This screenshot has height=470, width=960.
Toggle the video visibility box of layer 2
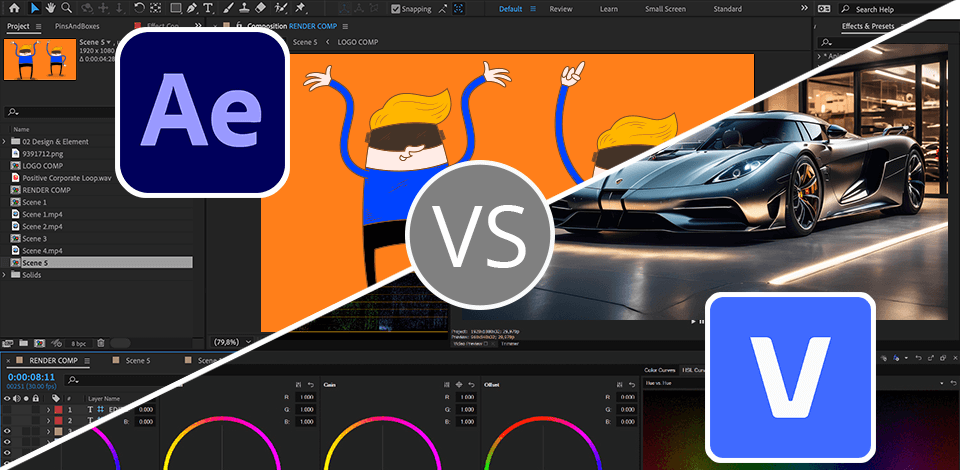(x=7, y=420)
